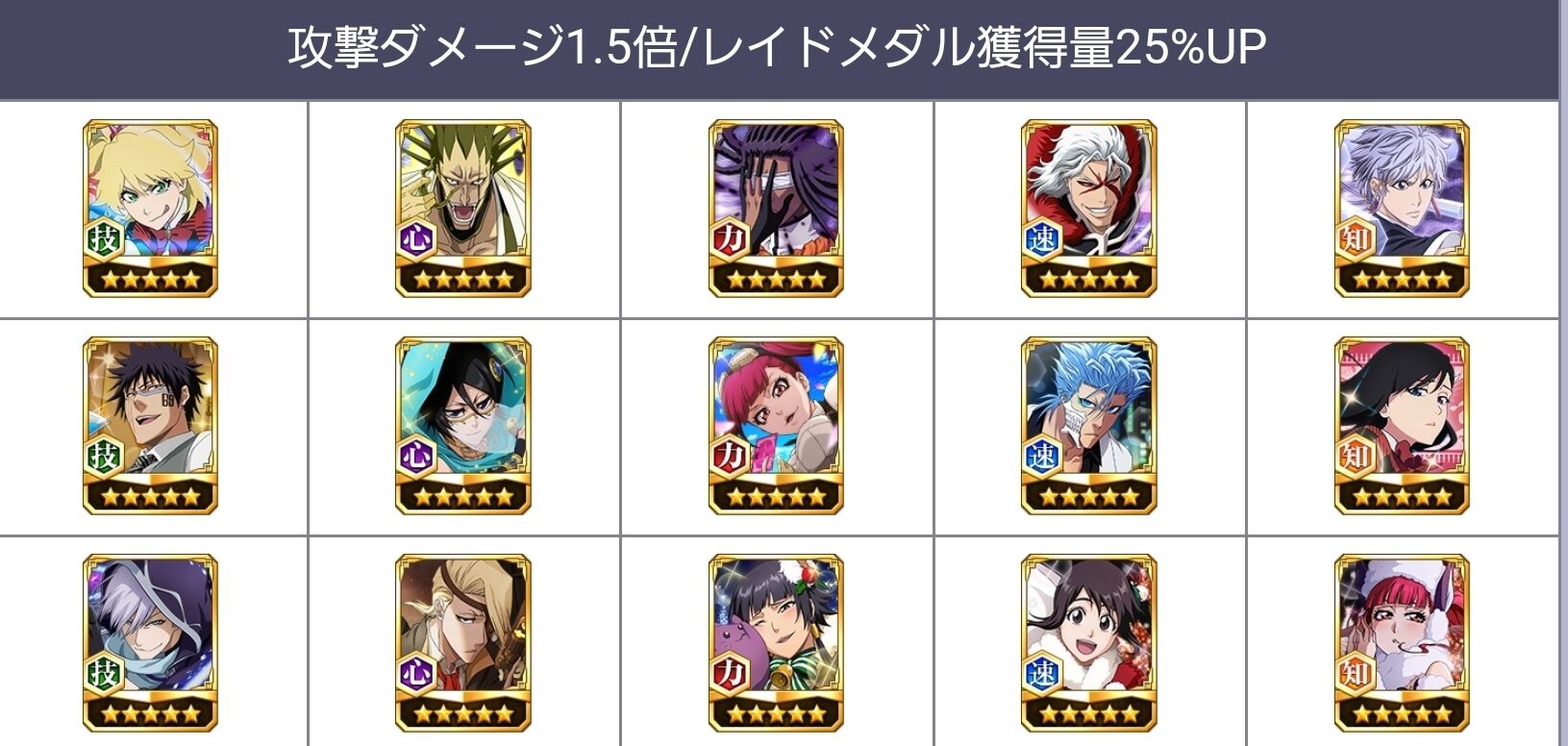This screenshot has width=1568, height=746.
Task: Choose the blue-haired 速 character with the jaw mask
Action: pyautogui.click(x=1089, y=426)
